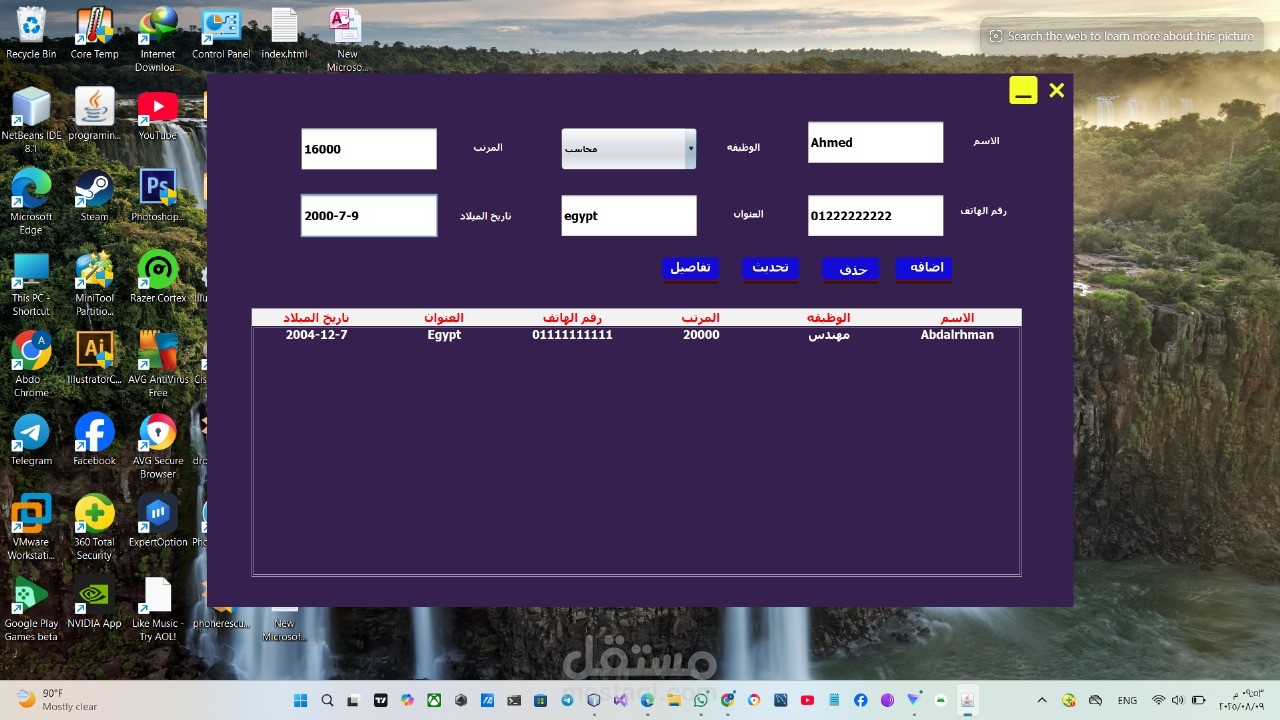This screenshot has width=1280, height=720.
Task: Open Internet Download Manager desktop shortcut
Action: point(157,40)
